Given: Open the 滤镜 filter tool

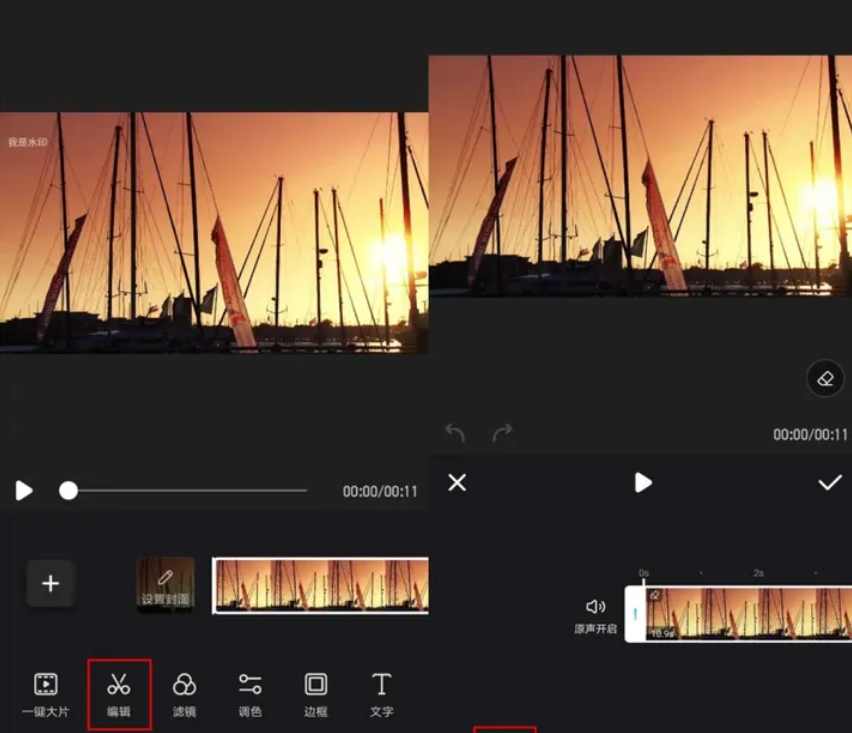Looking at the screenshot, I should point(184,694).
